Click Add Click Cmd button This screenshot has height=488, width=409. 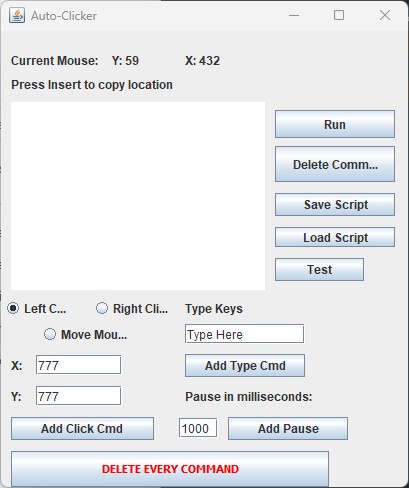click(82, 429)
